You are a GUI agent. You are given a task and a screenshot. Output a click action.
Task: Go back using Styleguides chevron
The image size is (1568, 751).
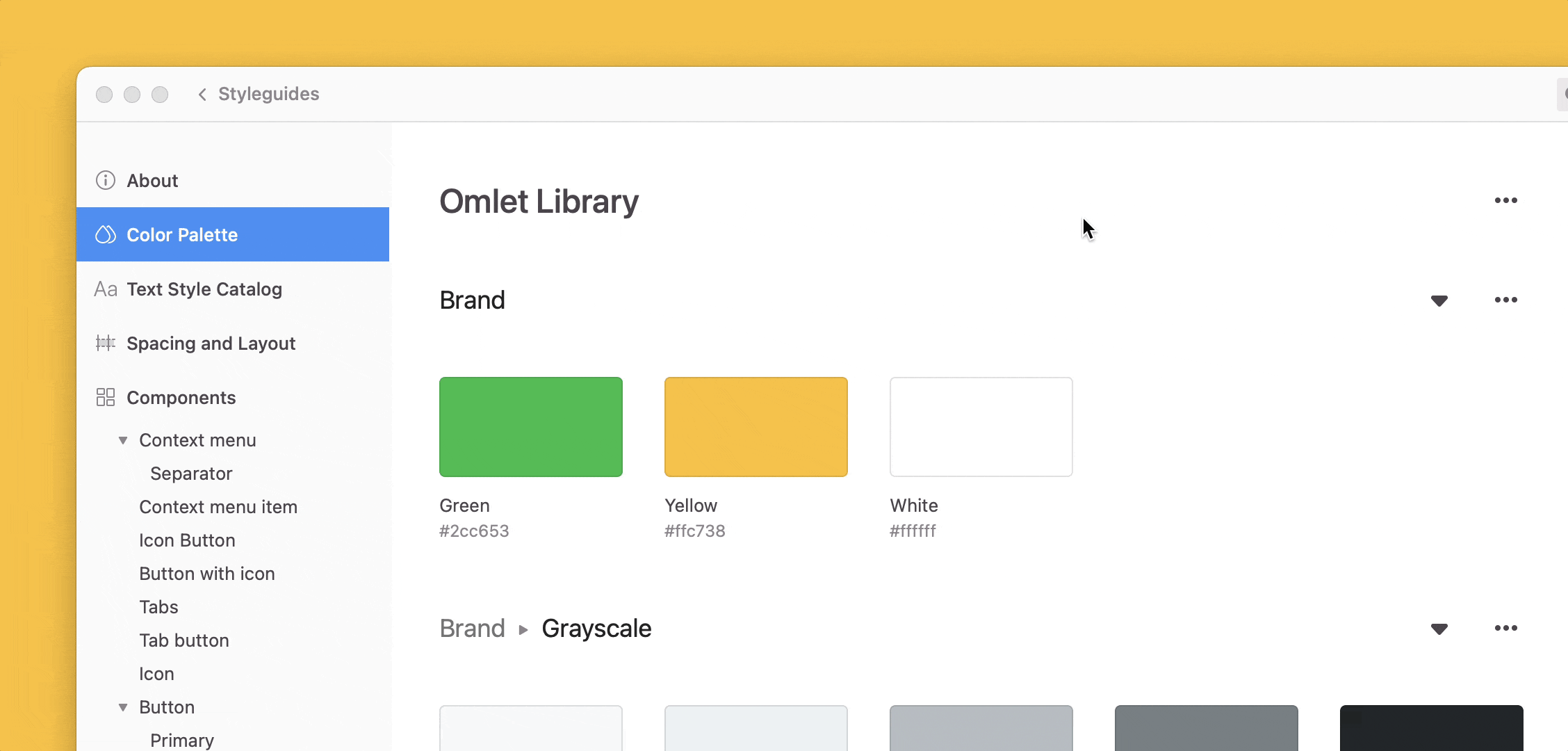pyautogui.click(x=202, y=94)
